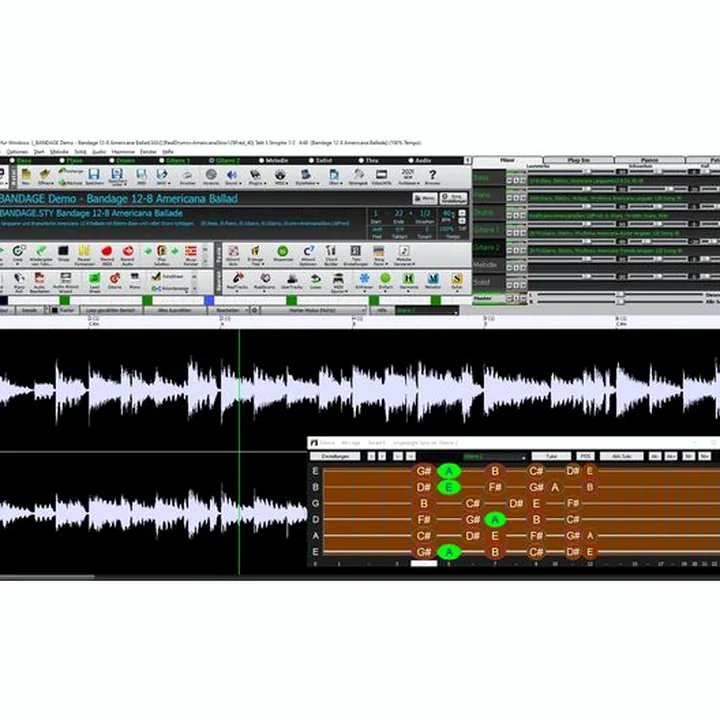
Task: Click the Loops icon
Action: click(x=315, y=281)
